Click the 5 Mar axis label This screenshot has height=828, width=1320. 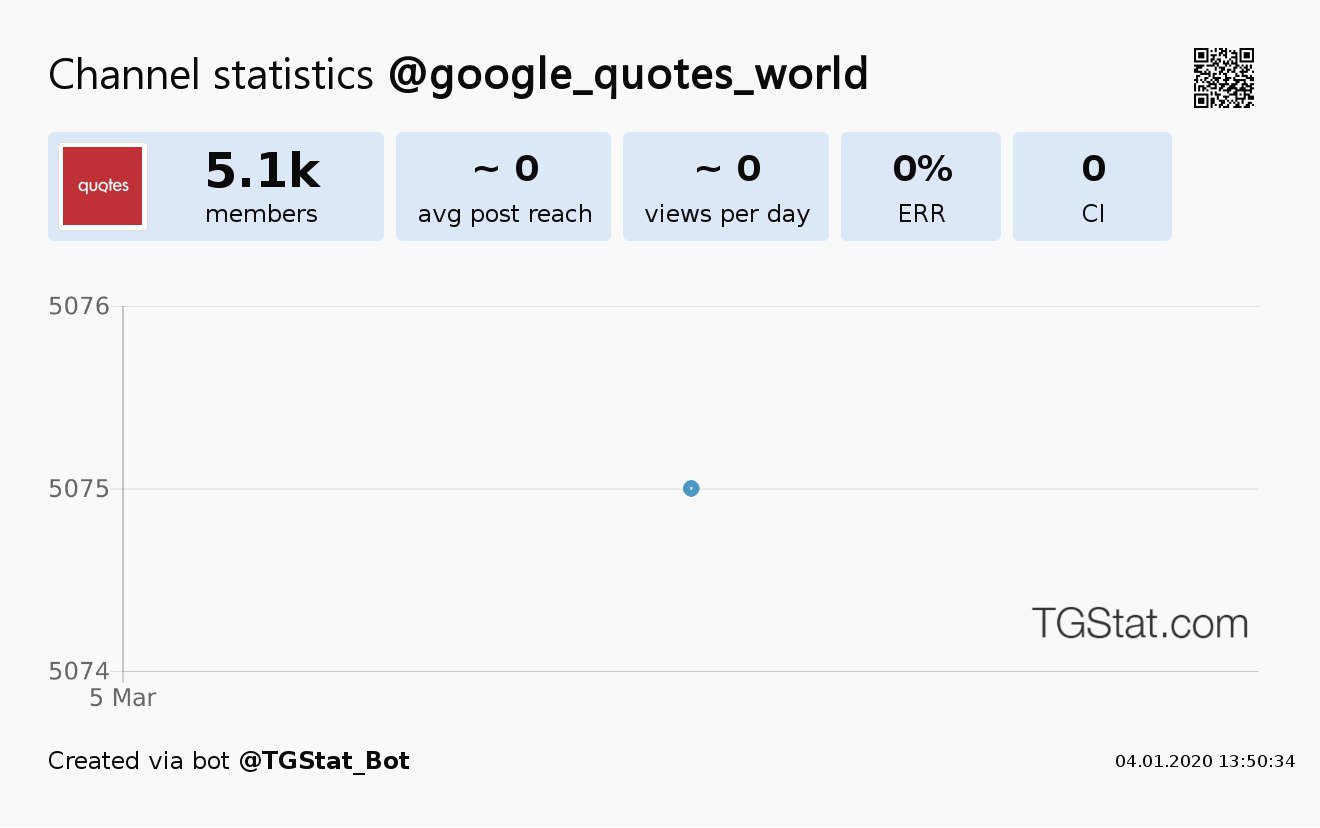123,698
